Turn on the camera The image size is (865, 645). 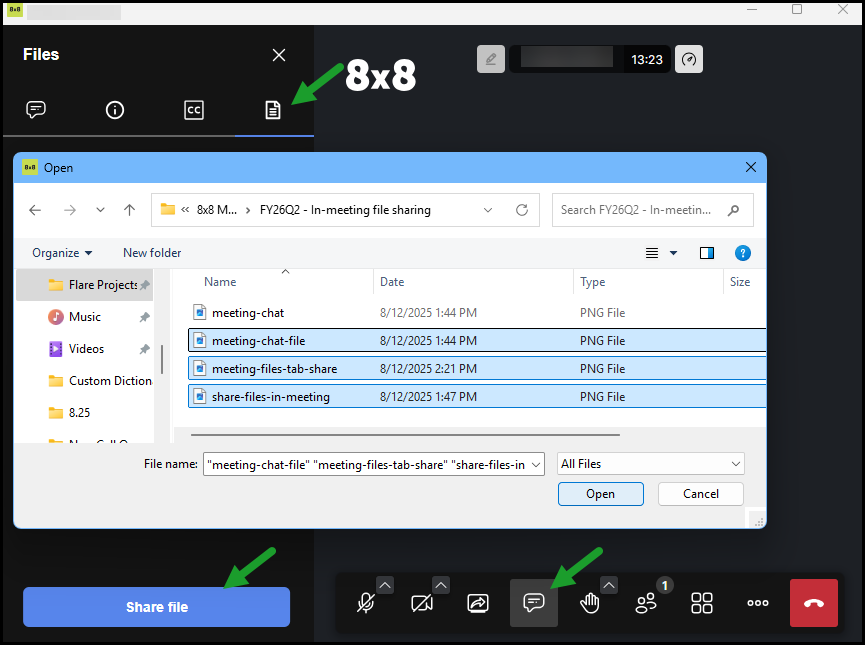pyautogui.click(x=422, y=603)
